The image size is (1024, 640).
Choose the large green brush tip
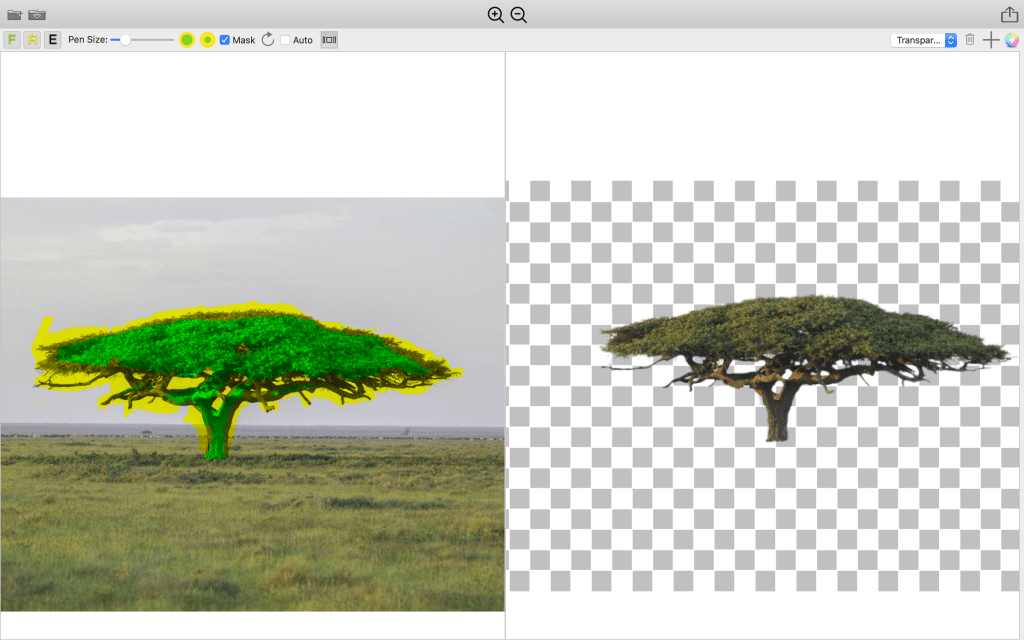(187, 40)
